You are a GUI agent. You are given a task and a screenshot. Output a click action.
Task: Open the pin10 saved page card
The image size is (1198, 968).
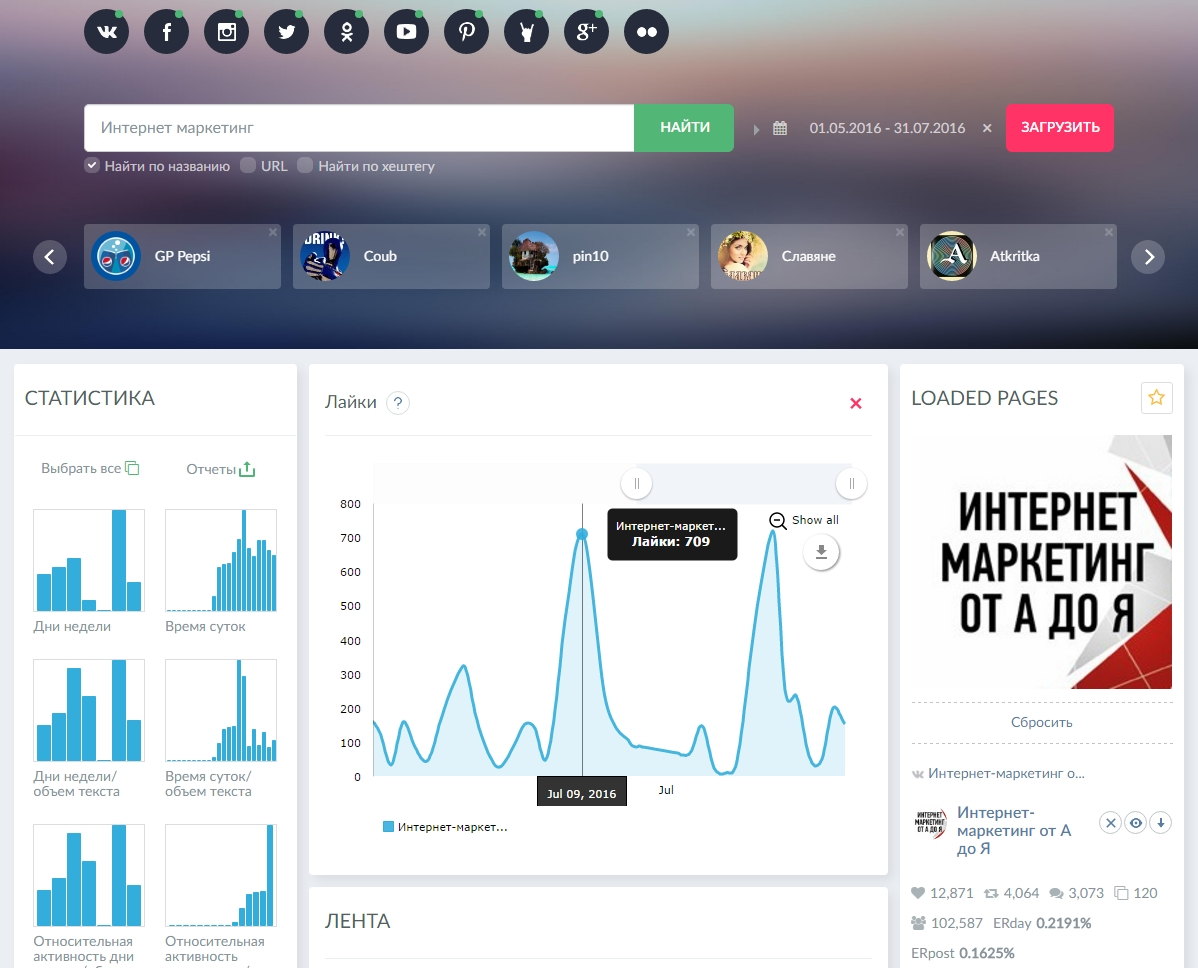click(x=600, y=256)
